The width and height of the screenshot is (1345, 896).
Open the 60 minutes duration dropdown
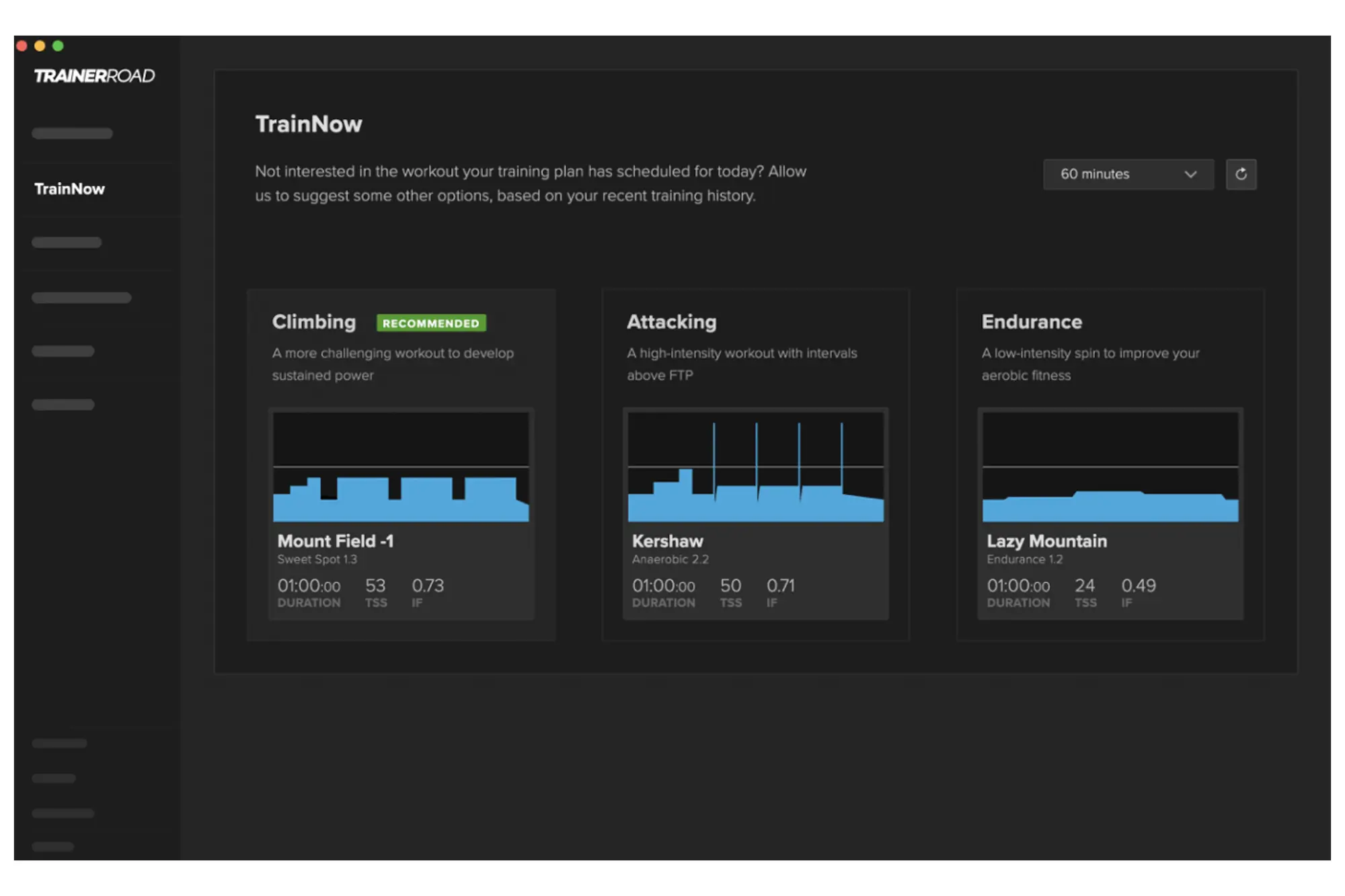[1128, 175]
